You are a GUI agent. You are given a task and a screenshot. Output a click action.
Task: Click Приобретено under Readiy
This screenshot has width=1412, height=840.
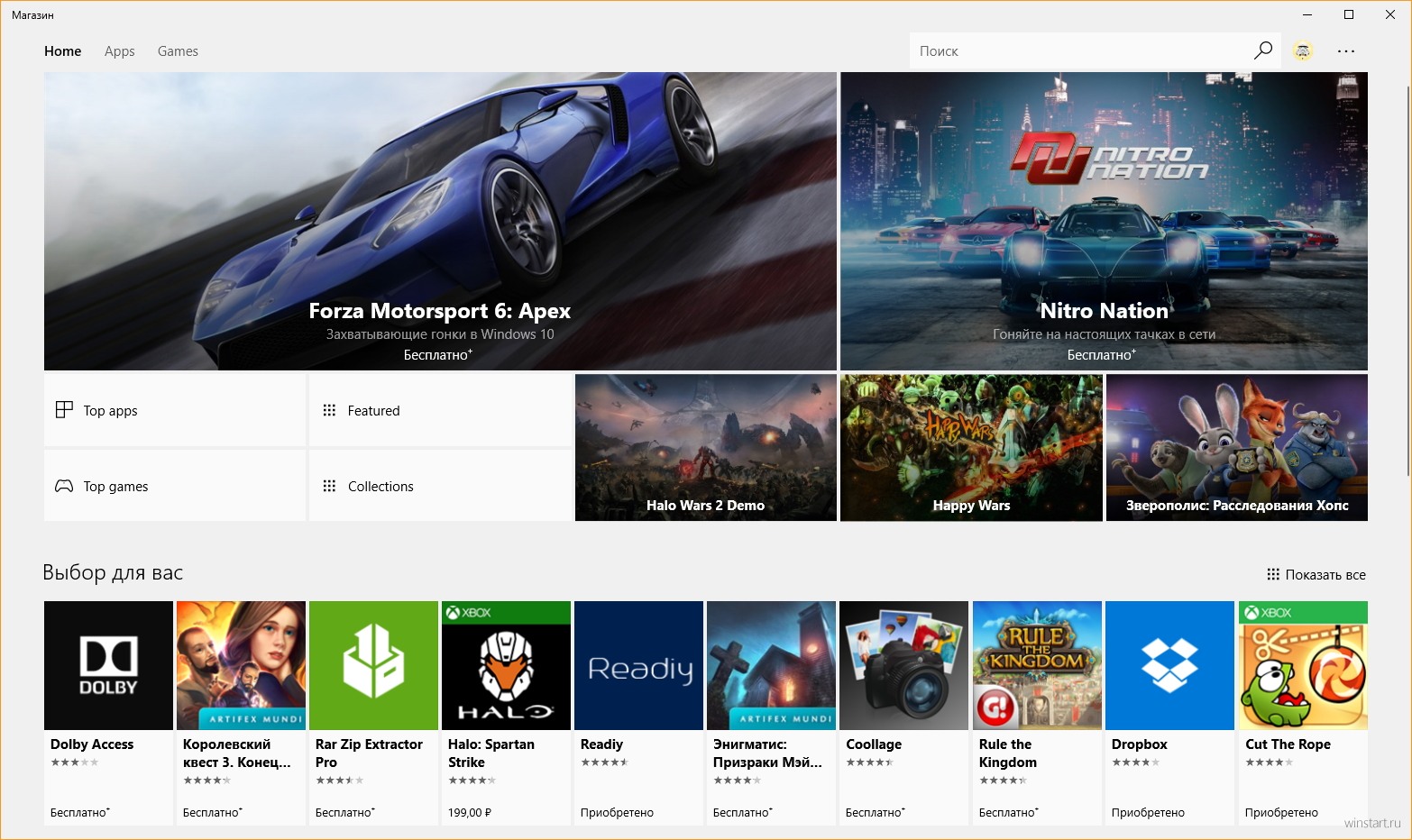617,812
